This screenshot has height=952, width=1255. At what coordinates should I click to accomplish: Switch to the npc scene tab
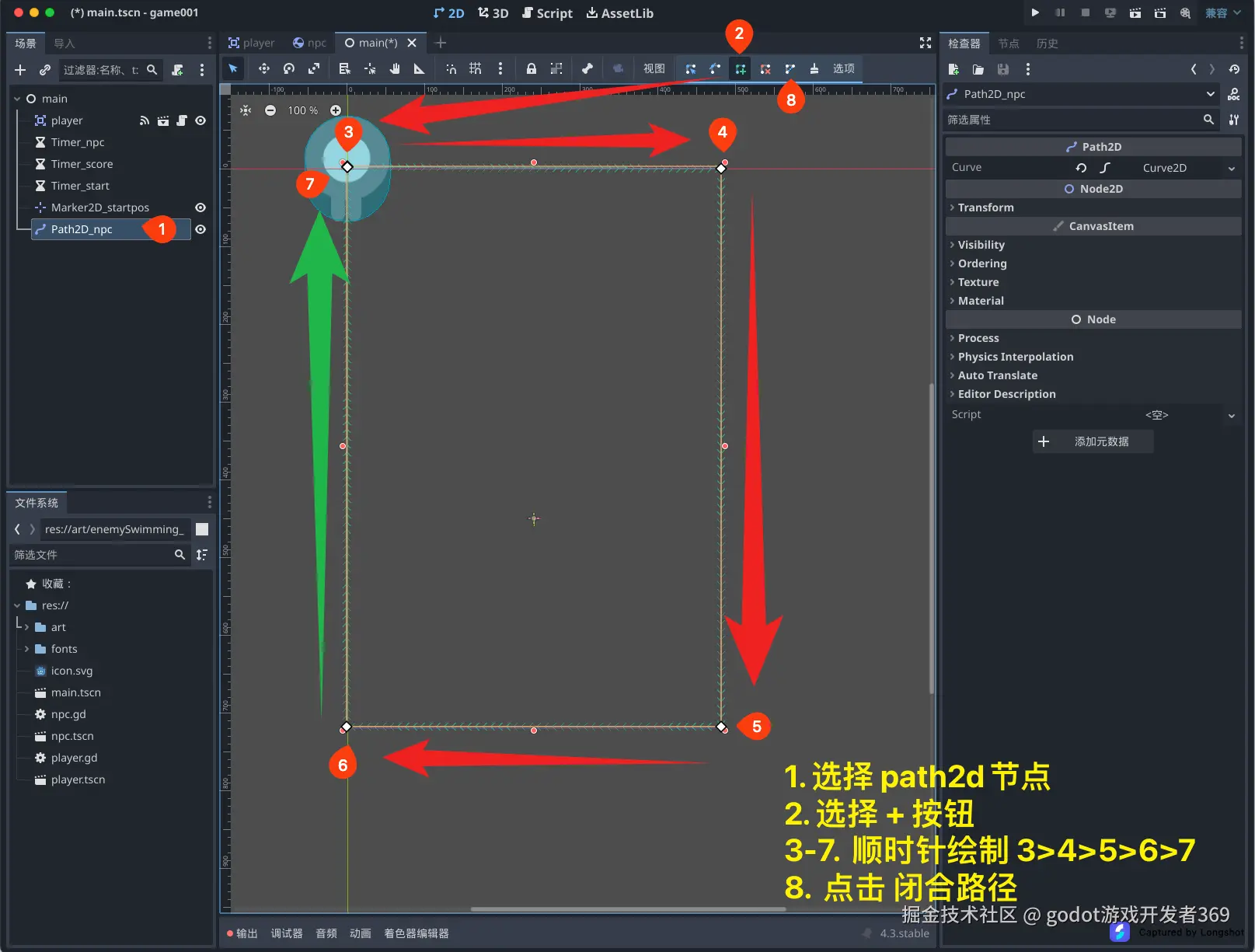pos(309,43)
